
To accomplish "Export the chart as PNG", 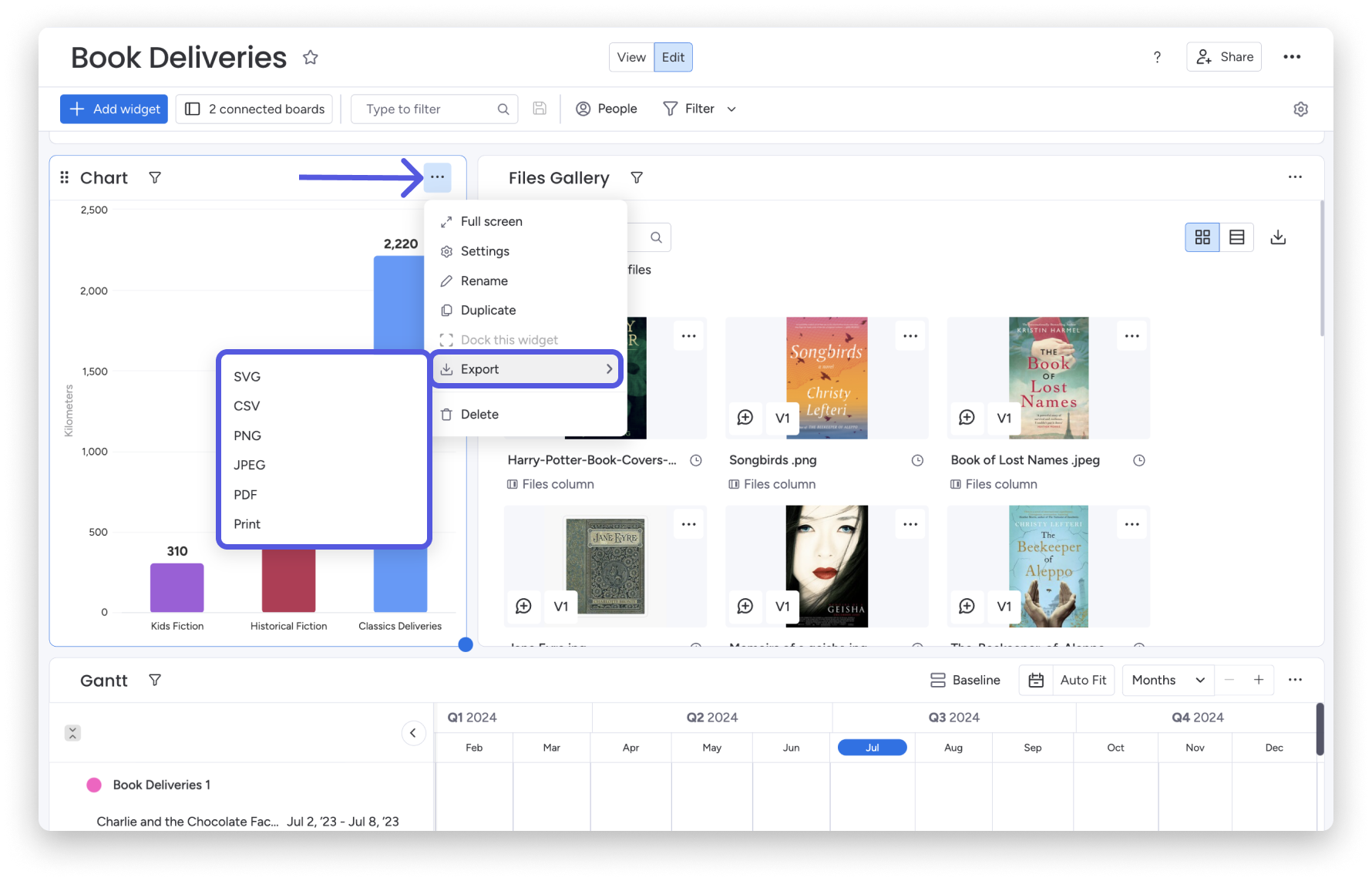I will coord(324,436).
